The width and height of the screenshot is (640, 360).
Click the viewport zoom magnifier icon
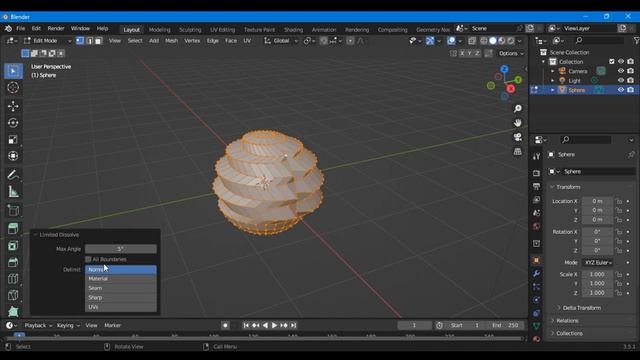point(518,109)
